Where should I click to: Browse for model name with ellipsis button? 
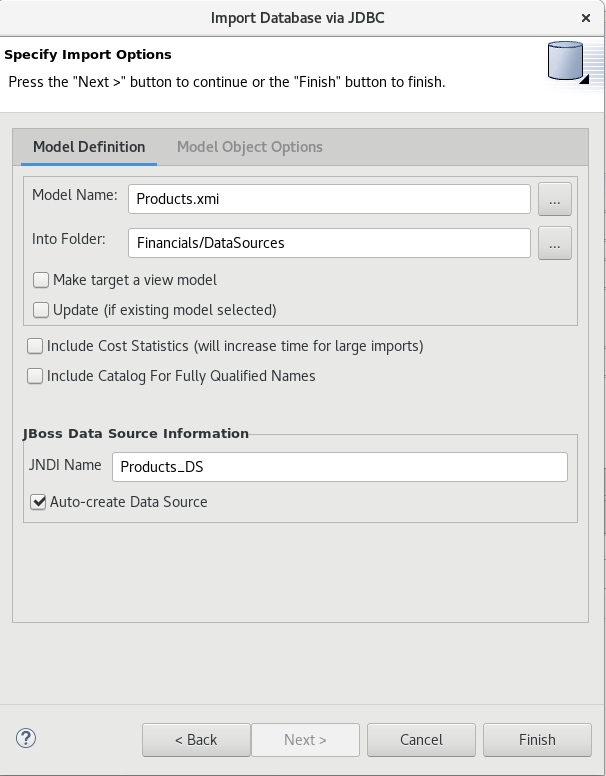click(x=555, y=199)
